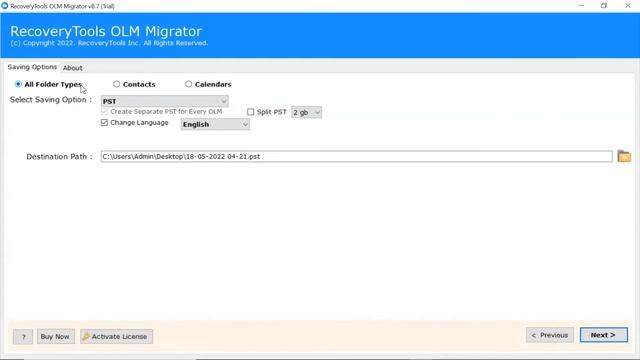Click the 'RecoveryTools OLM Migrator' header title
Screen dimensions: 640x360
coord(106,31)
